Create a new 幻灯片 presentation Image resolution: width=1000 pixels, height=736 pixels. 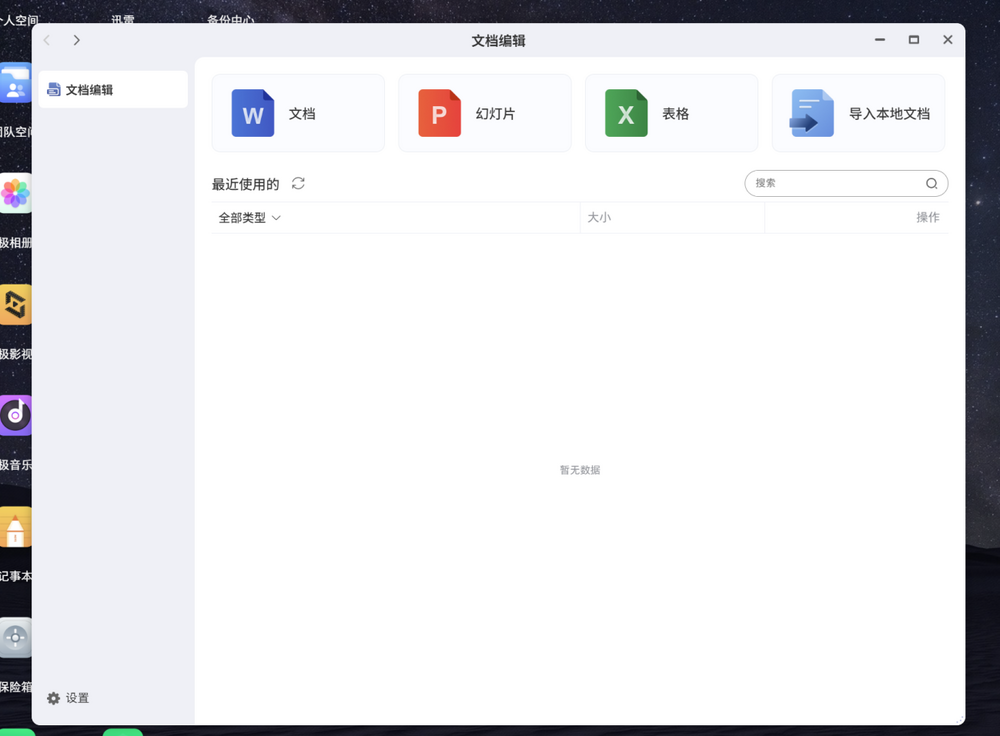[484, 113]
